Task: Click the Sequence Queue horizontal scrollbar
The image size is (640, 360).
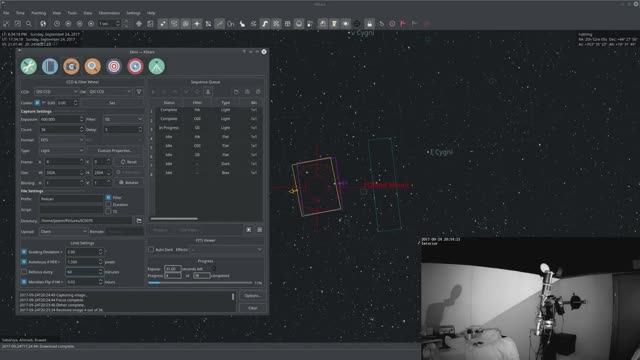Action: (x=174, y=219)
